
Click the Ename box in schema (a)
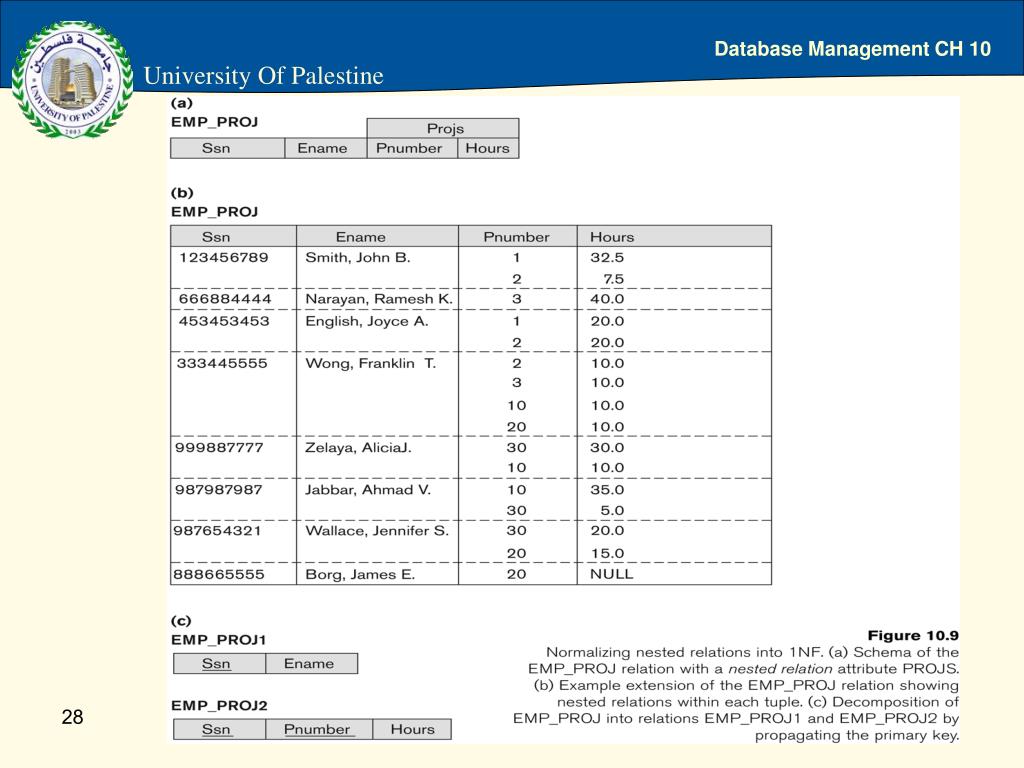(x=326, y=148)
